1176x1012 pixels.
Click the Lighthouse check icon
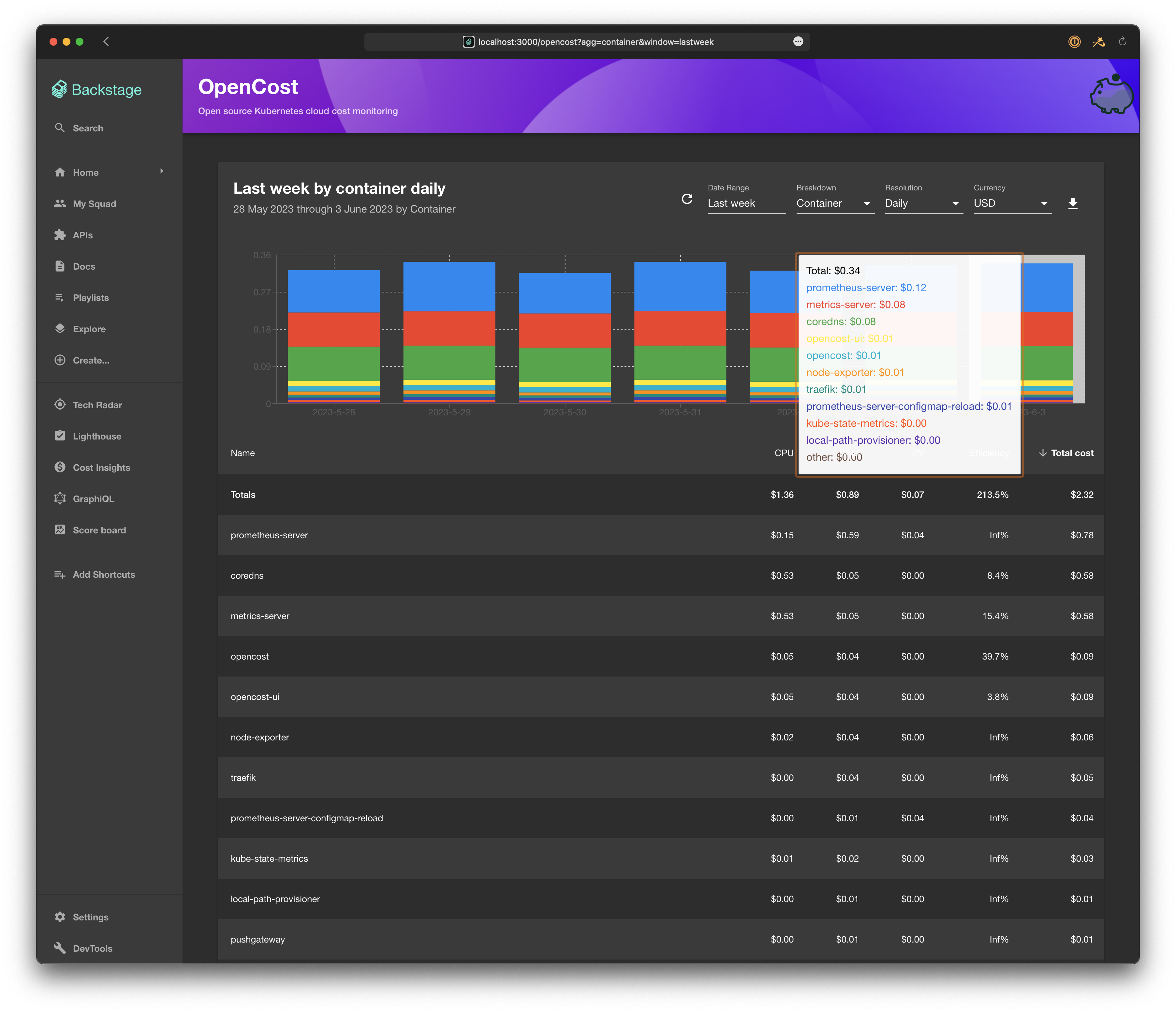(x=60, y=436)
